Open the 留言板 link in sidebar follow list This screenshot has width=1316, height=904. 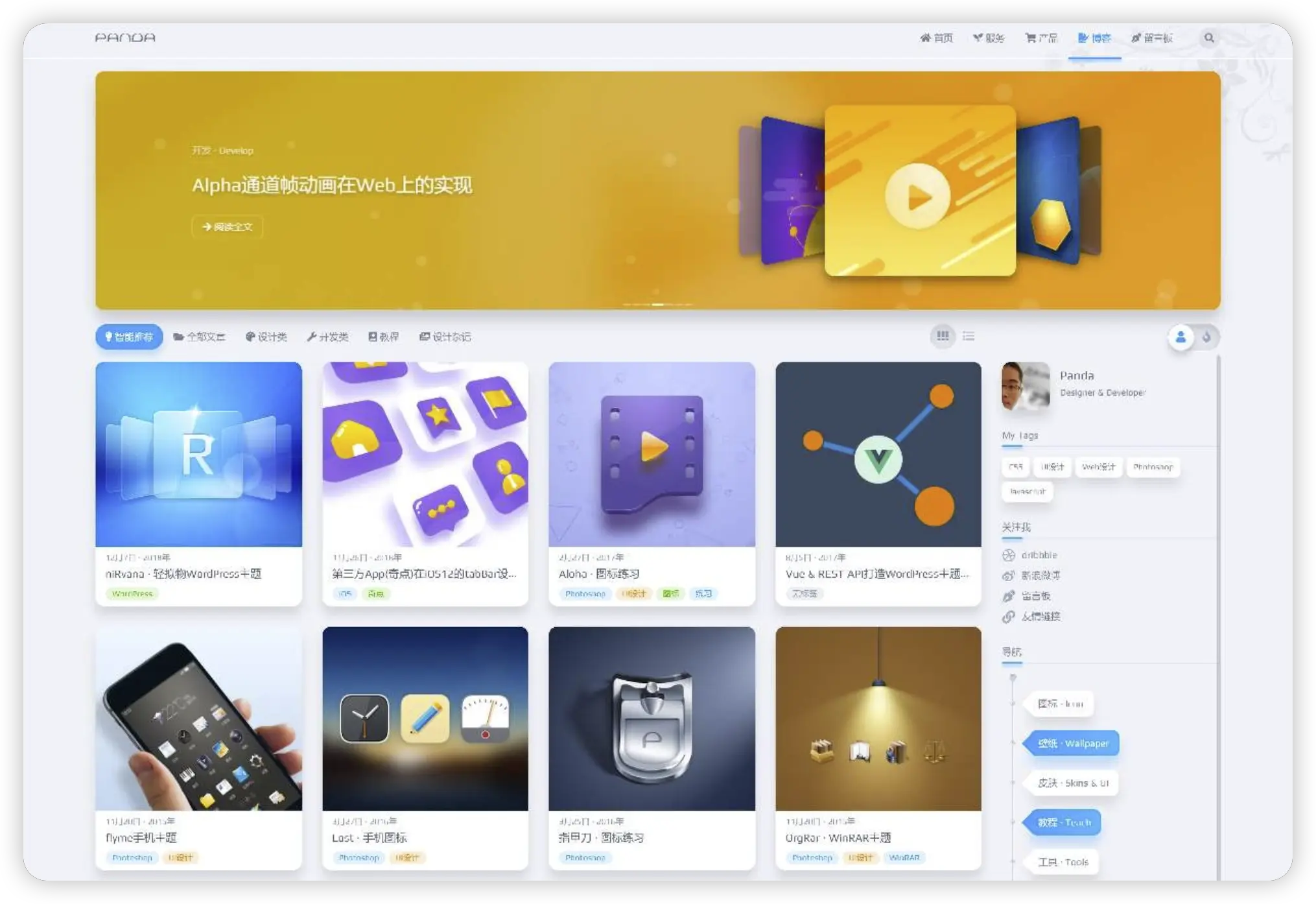(x=1027, y=596)
